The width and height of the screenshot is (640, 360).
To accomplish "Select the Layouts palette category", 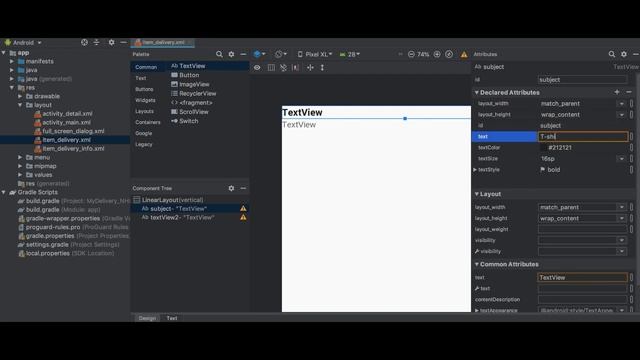I will (144, 111).
